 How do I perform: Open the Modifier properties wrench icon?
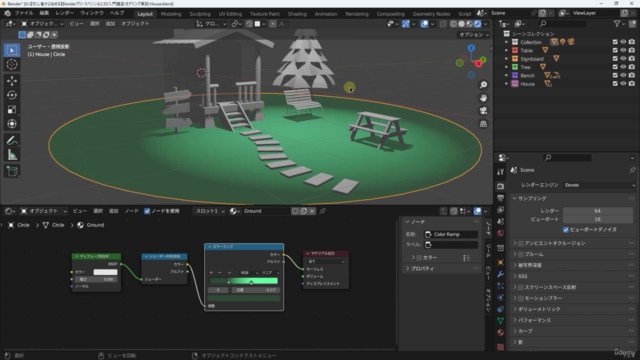pos(501,274)
